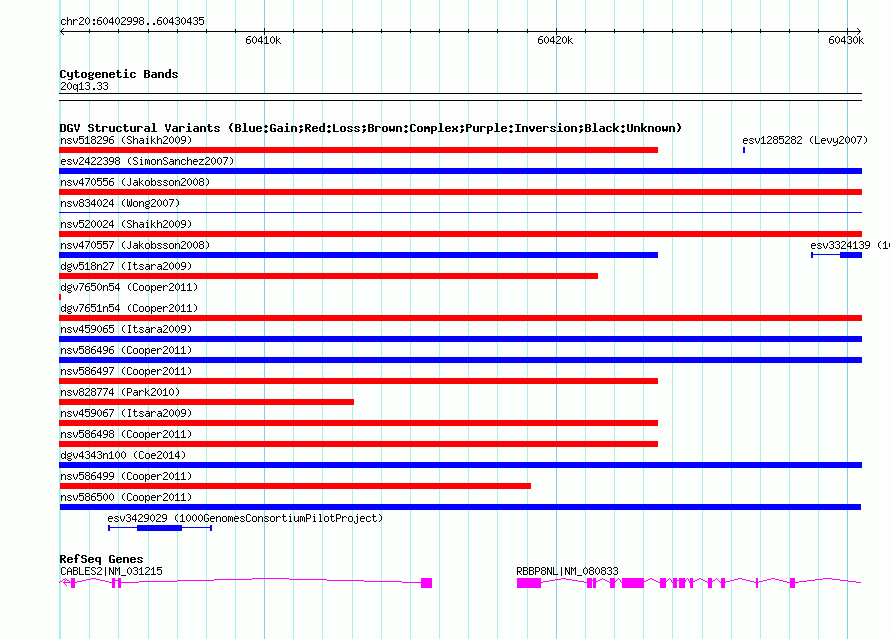
Task: Click the RBBP8NL first large exon block
Action: [x=529, y=583]
